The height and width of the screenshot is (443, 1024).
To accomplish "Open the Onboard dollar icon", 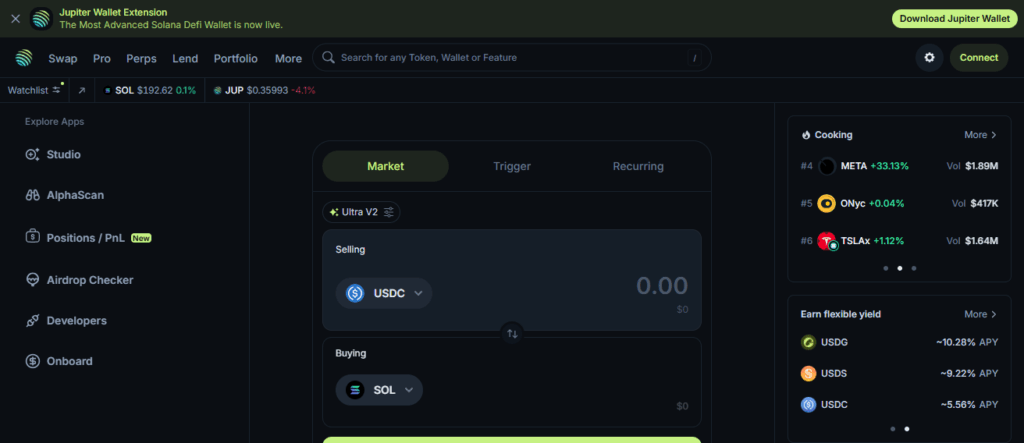I will 32,361.
